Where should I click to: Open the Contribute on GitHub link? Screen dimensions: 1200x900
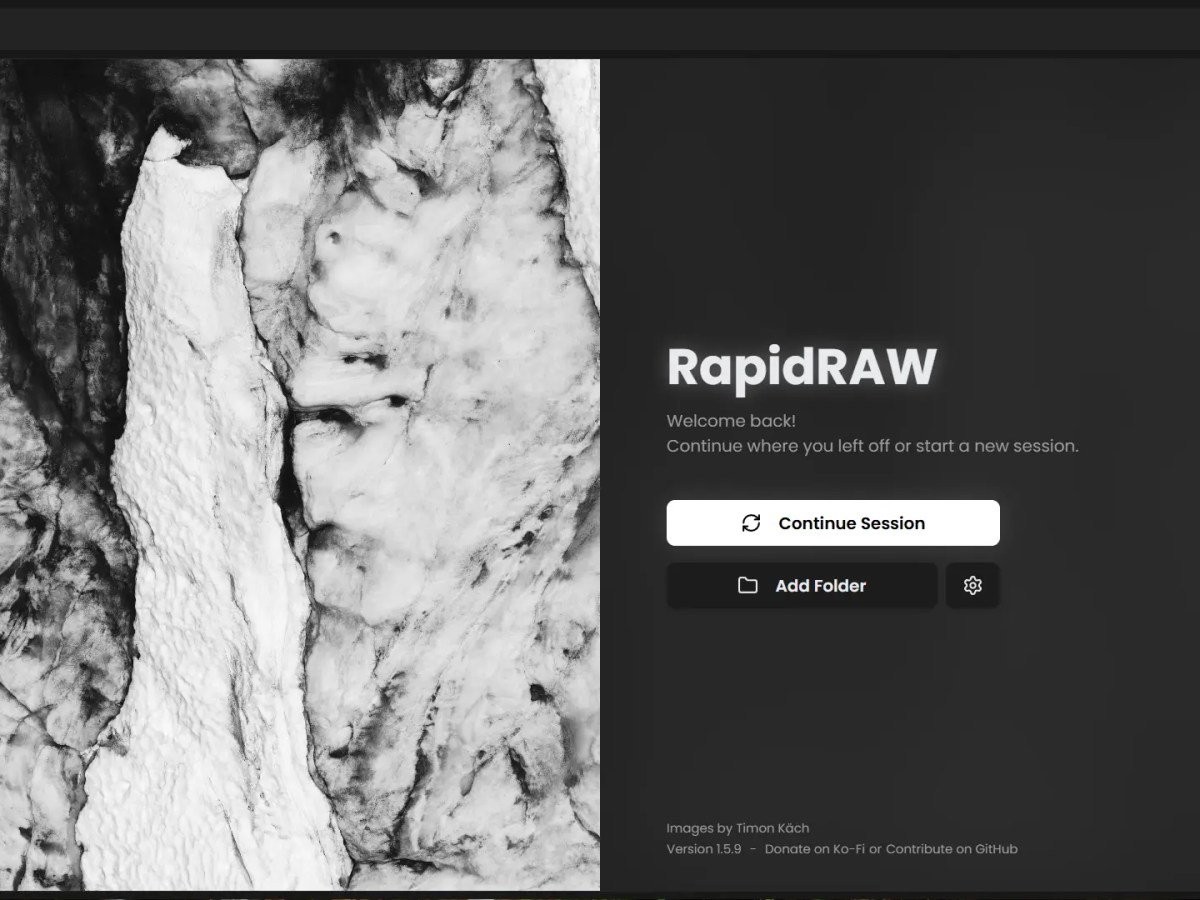(x=952, y=849)
